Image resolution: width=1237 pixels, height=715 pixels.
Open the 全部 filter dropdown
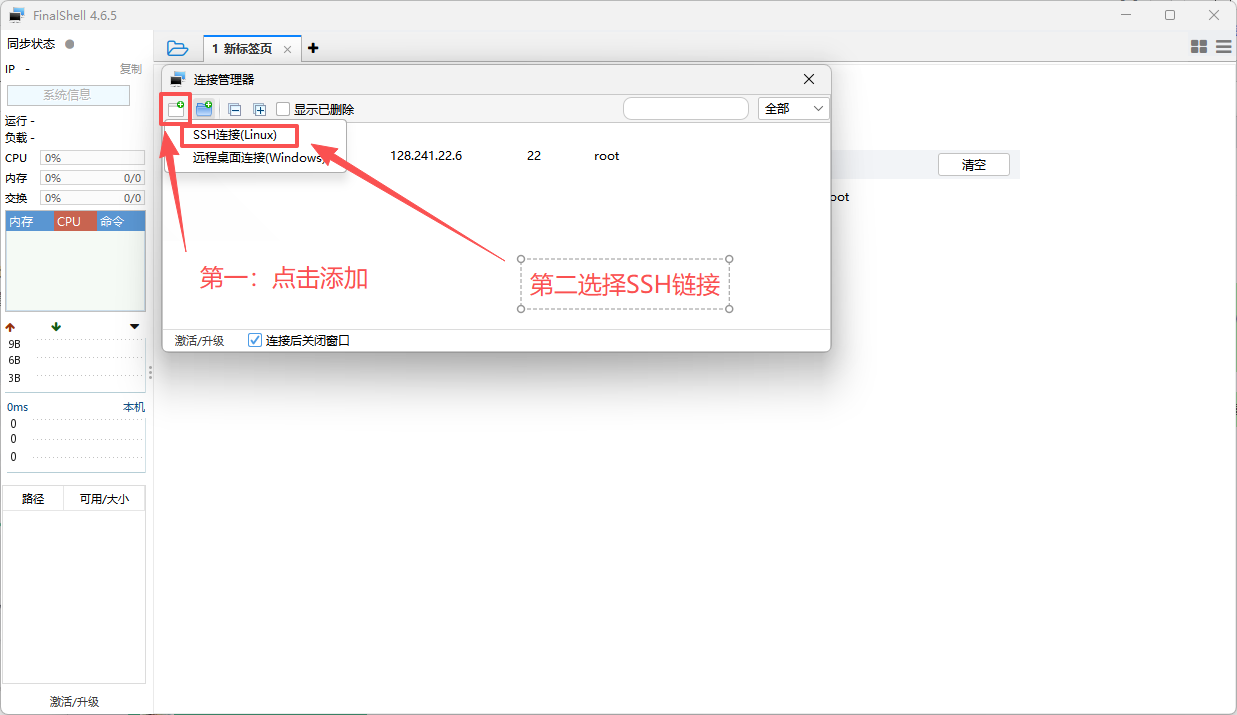coord(794,108)
